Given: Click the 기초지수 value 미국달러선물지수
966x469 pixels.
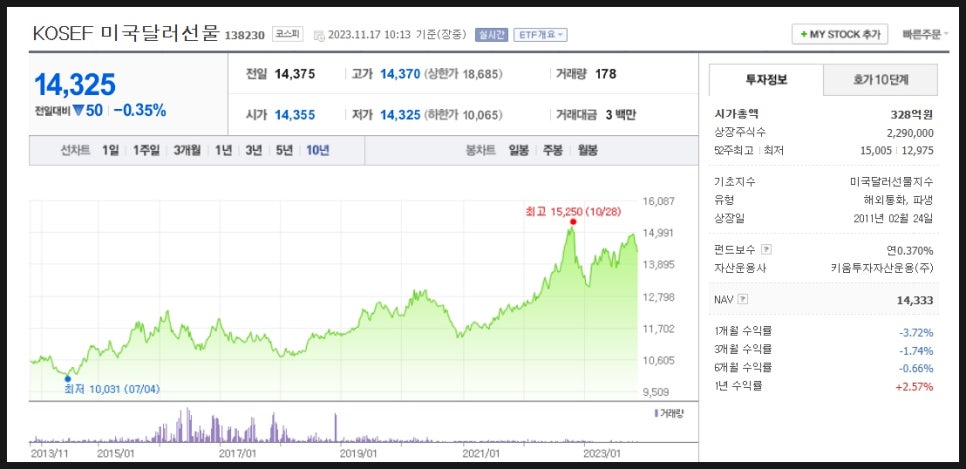Looking at the screenshot, I should 891,182.
